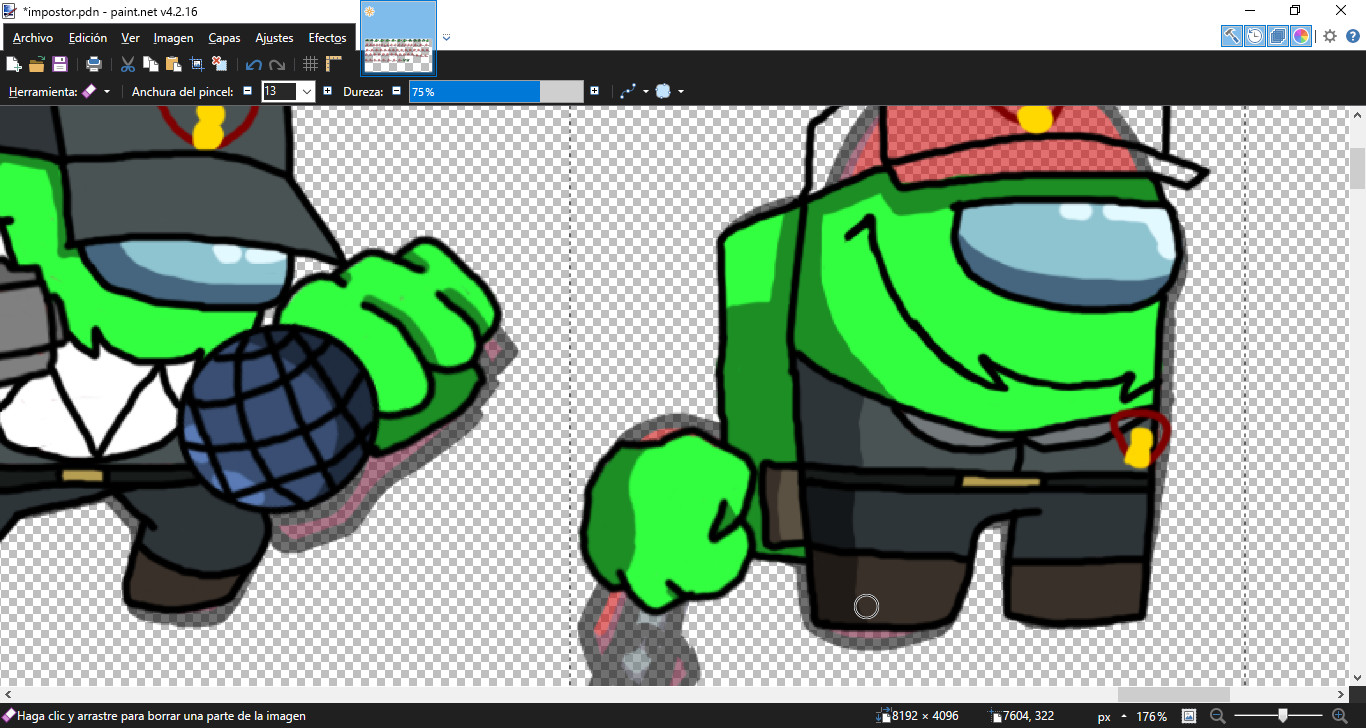
Task: Click the Paste clipboard icon
Action: [x=172, y=63]
